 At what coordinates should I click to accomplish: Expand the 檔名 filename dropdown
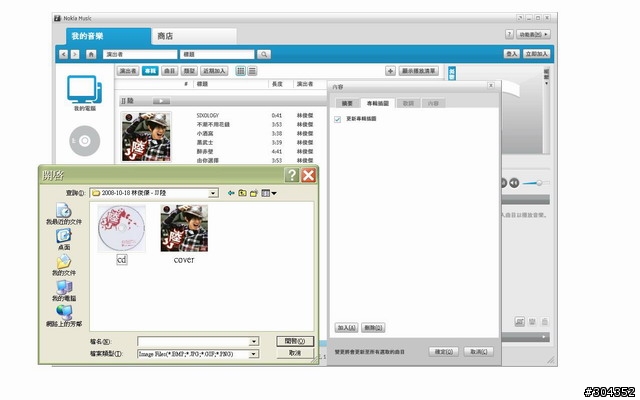pos(254,341)
